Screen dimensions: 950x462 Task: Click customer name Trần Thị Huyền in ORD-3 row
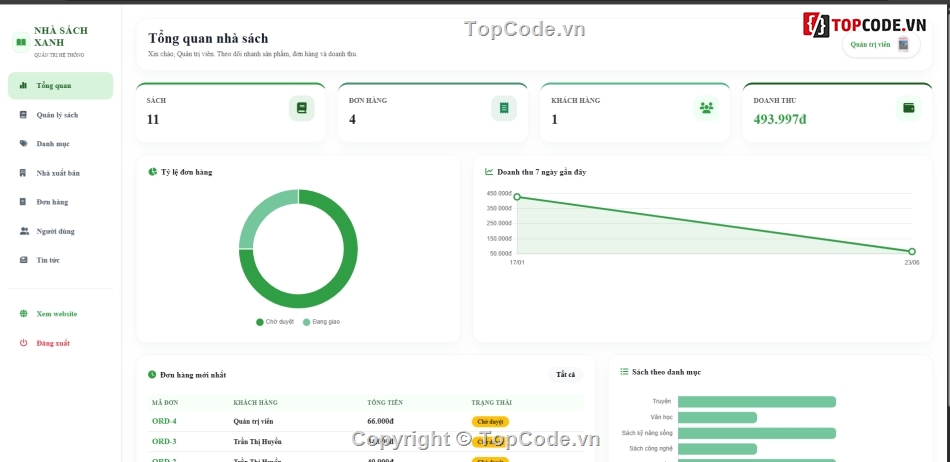[257, 441]
